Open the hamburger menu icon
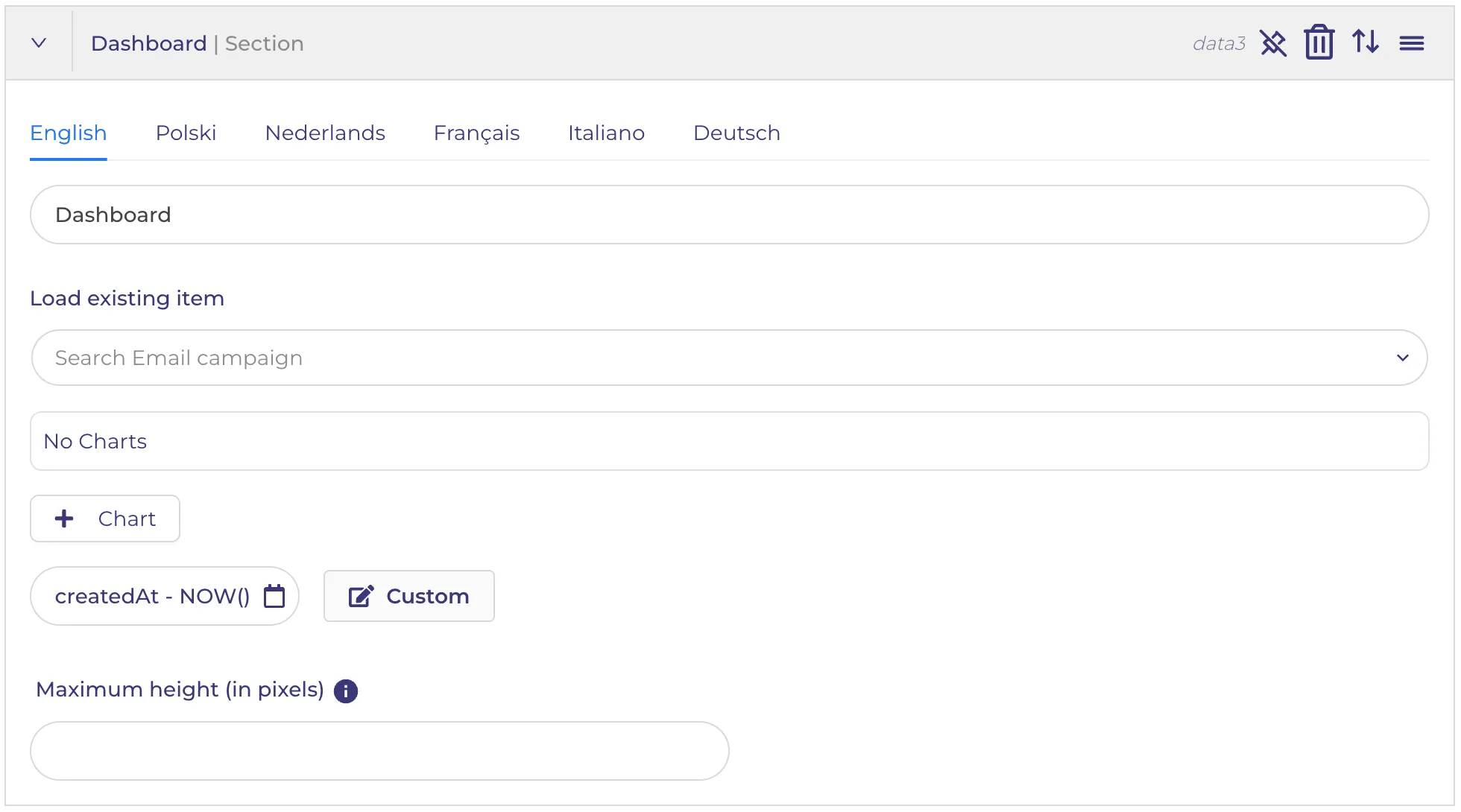 1412,43
